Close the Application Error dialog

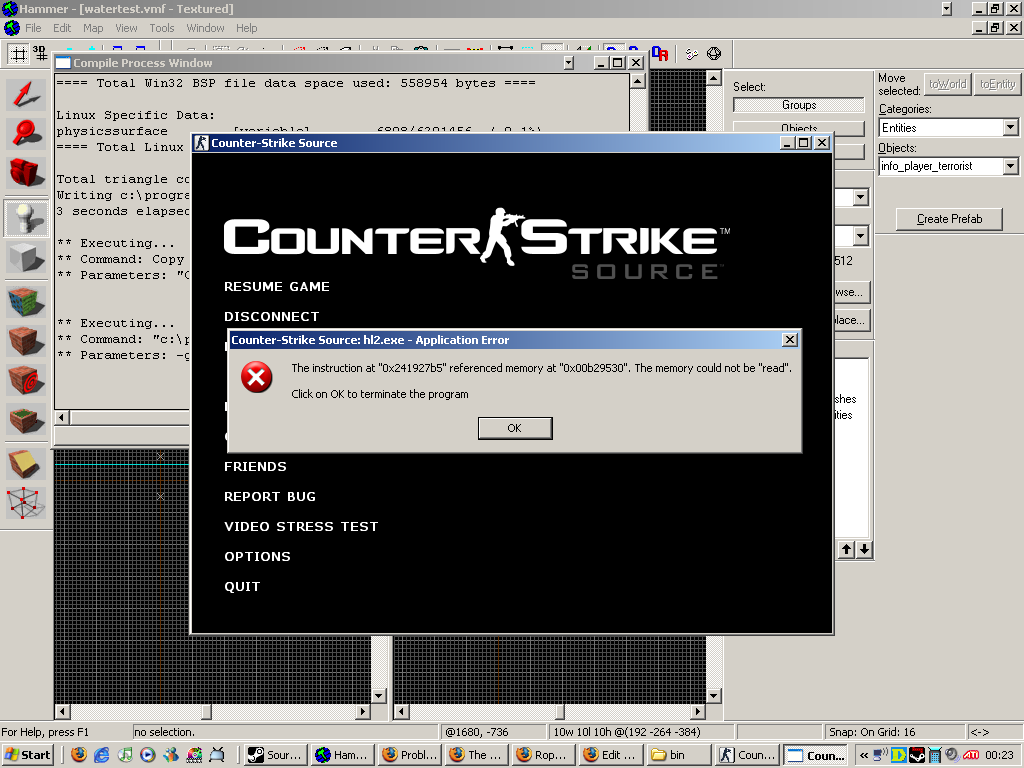pyautogui.click(x=790, y=340)
